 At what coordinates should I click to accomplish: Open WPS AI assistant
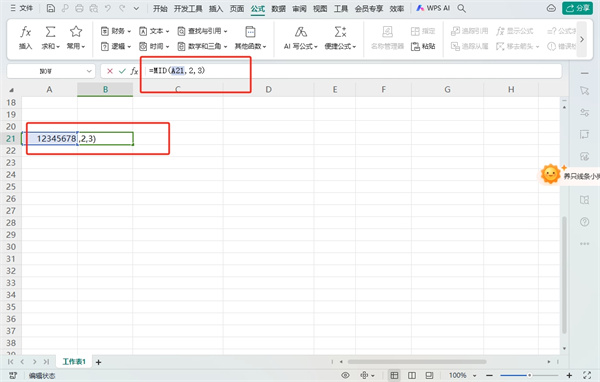pos(433,8)
